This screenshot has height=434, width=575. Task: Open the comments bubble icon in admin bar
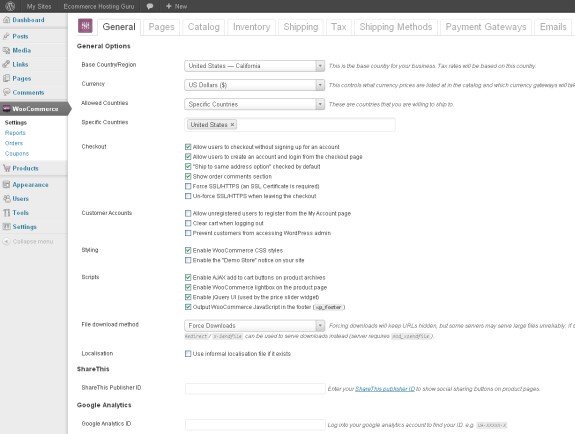click(150, 6)
